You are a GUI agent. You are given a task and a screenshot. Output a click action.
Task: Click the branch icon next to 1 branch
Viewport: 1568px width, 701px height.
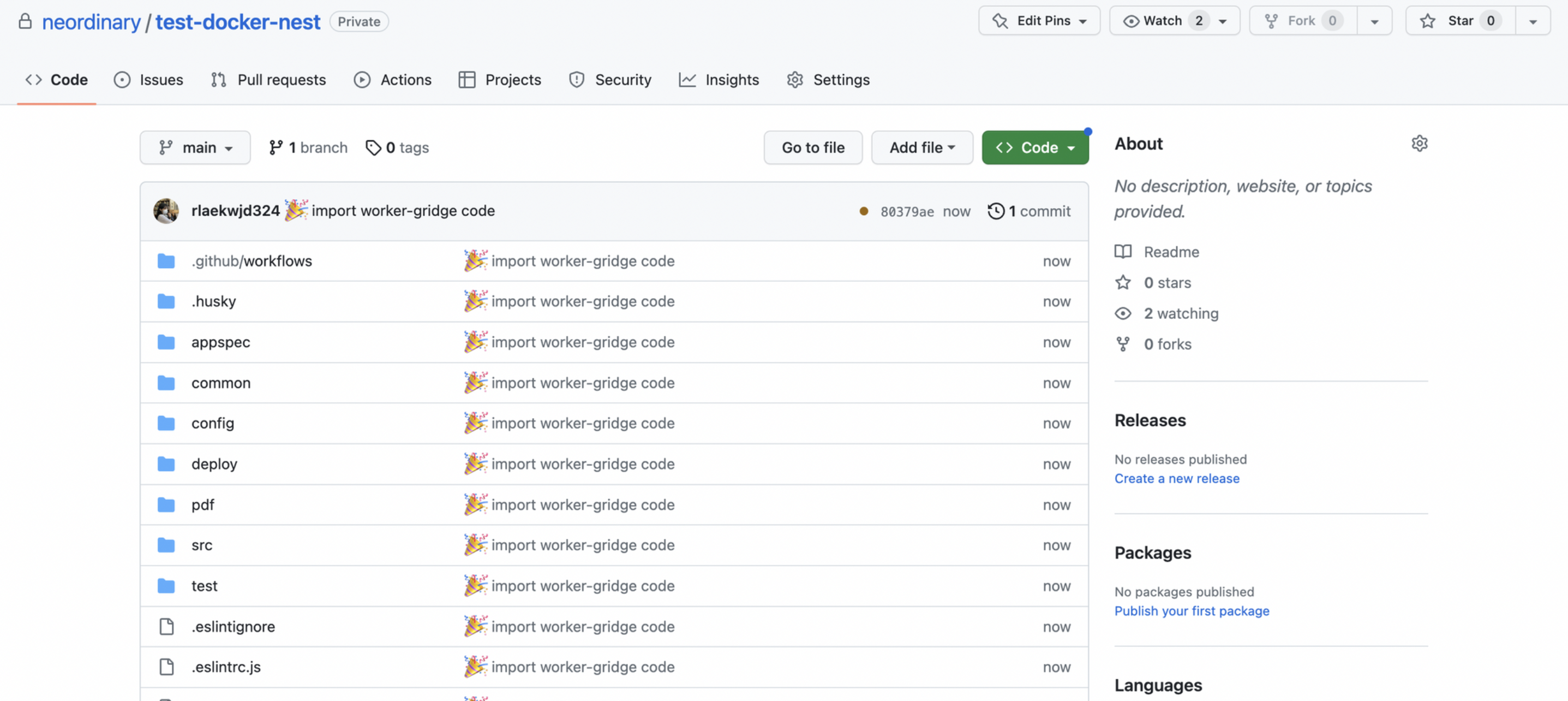point(276,147)
